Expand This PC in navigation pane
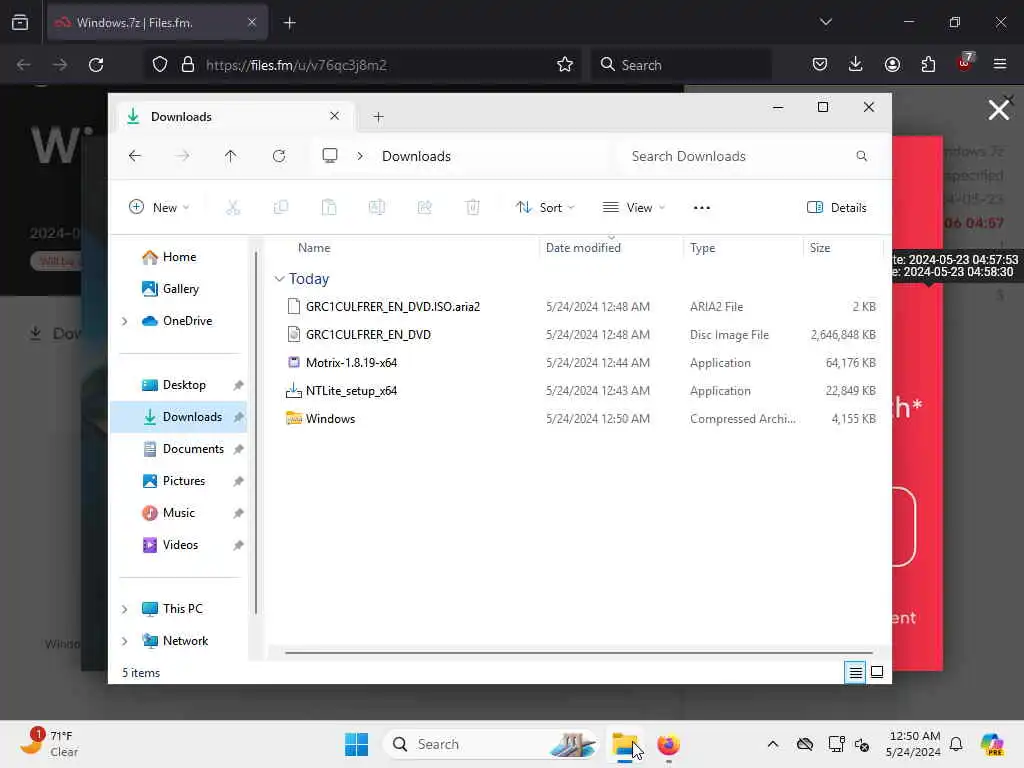Viewport: 1024px width, 768px height. 125,609
